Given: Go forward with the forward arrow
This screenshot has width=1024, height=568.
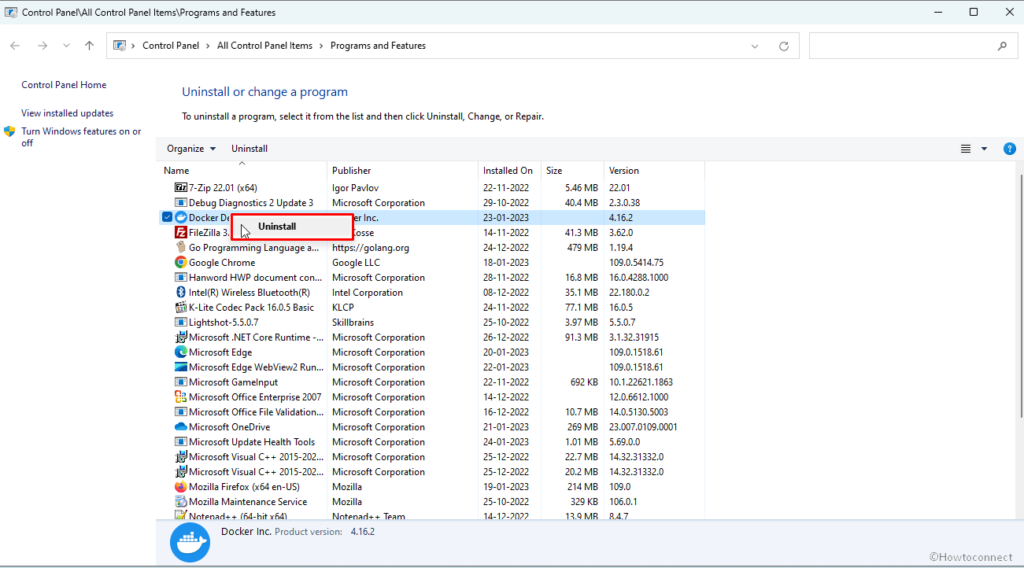Looking at the screenshot, I should pos(42,46).
